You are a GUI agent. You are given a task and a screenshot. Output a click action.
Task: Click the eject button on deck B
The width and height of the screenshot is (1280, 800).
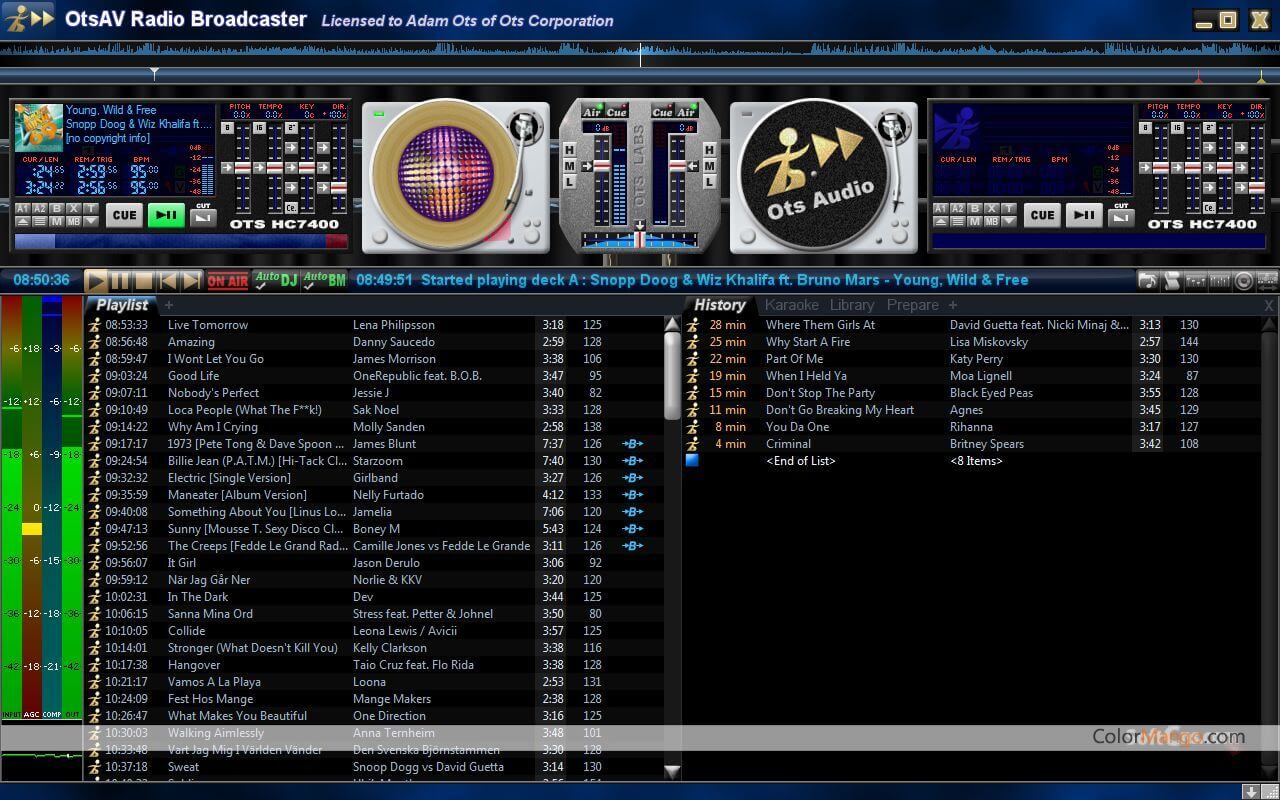(941, 221)
